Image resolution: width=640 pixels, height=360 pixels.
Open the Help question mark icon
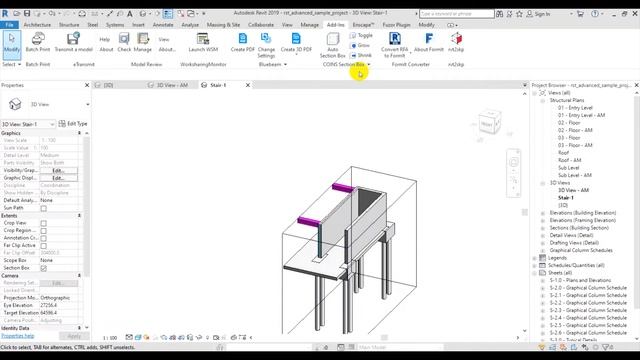tap(595, 14)
